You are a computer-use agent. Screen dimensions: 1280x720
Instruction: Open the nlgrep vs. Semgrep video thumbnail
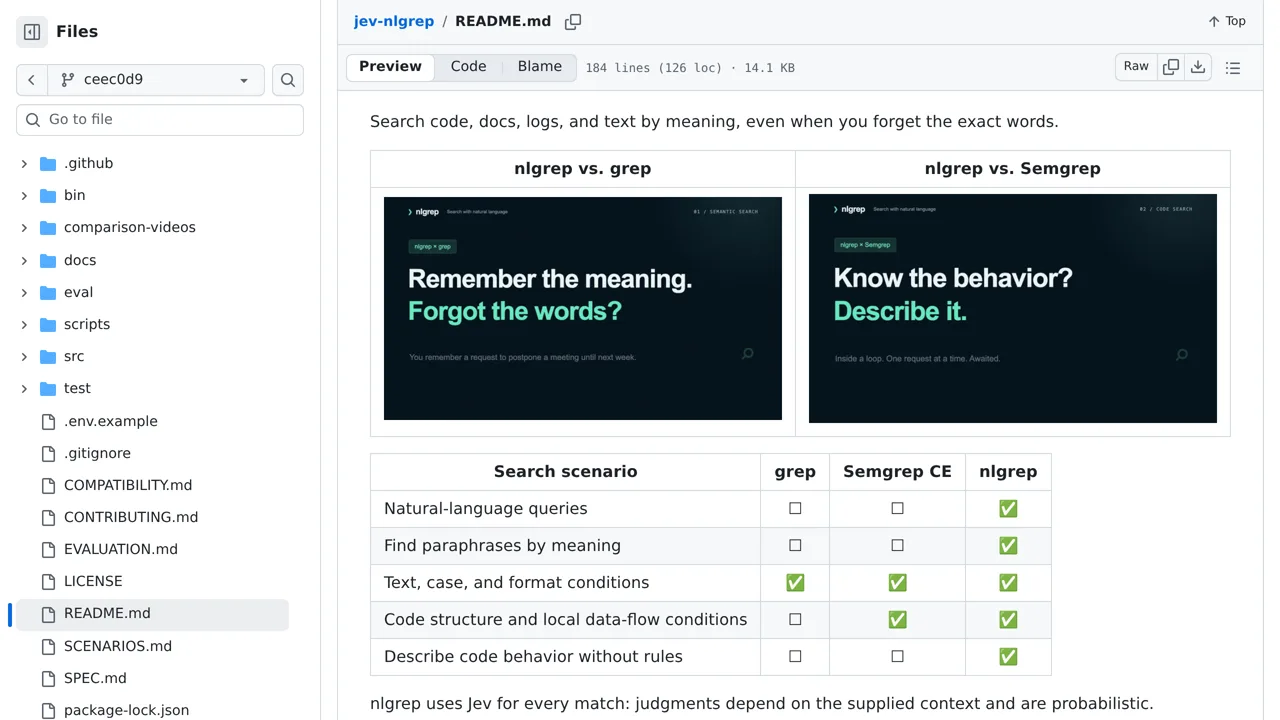(x=1013, y=308)
